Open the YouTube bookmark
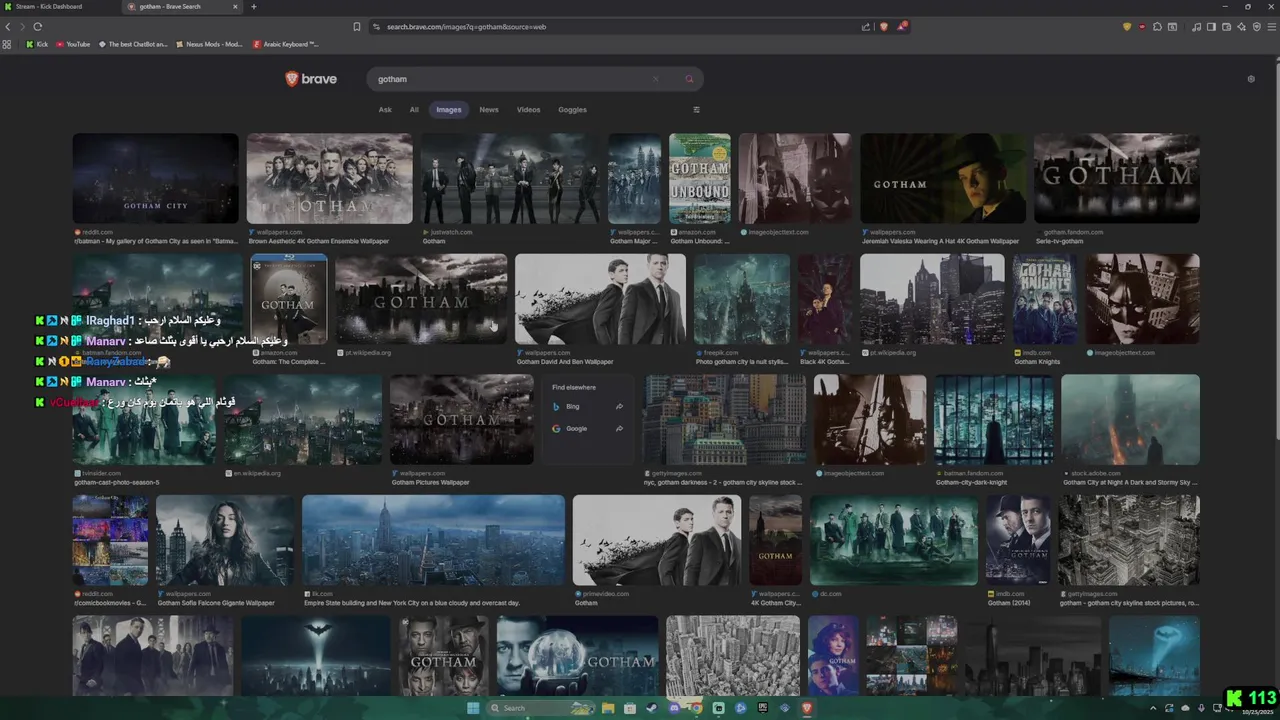The width and height of the screenshot is (1280, 720). pos(73,44)
